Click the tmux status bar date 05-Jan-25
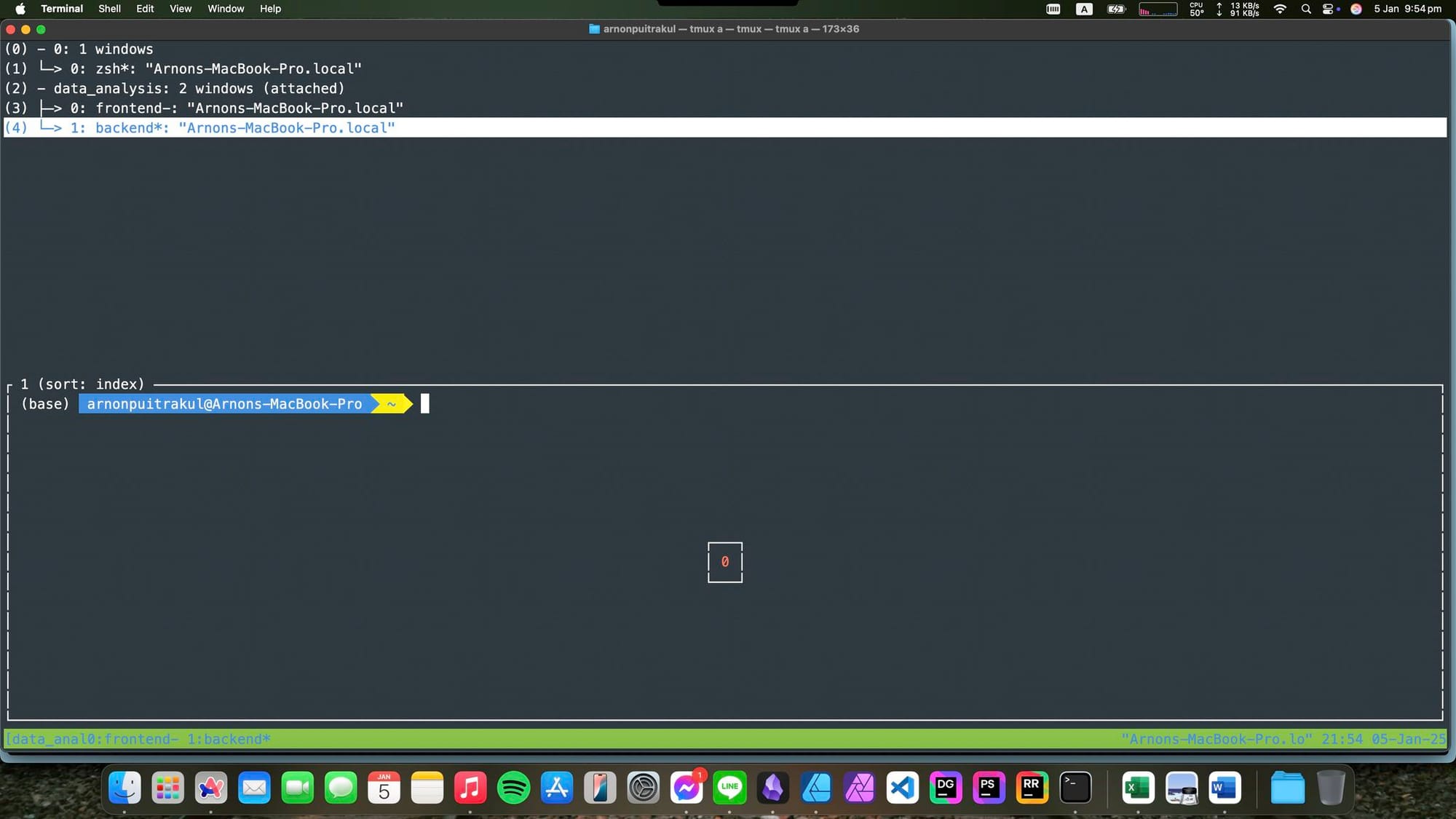 pos(1409,739)
